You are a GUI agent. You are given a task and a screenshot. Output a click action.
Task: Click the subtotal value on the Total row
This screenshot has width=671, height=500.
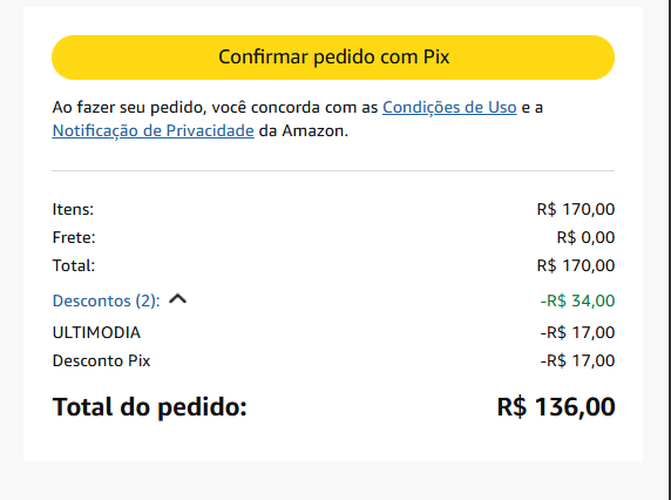(575, 265)
